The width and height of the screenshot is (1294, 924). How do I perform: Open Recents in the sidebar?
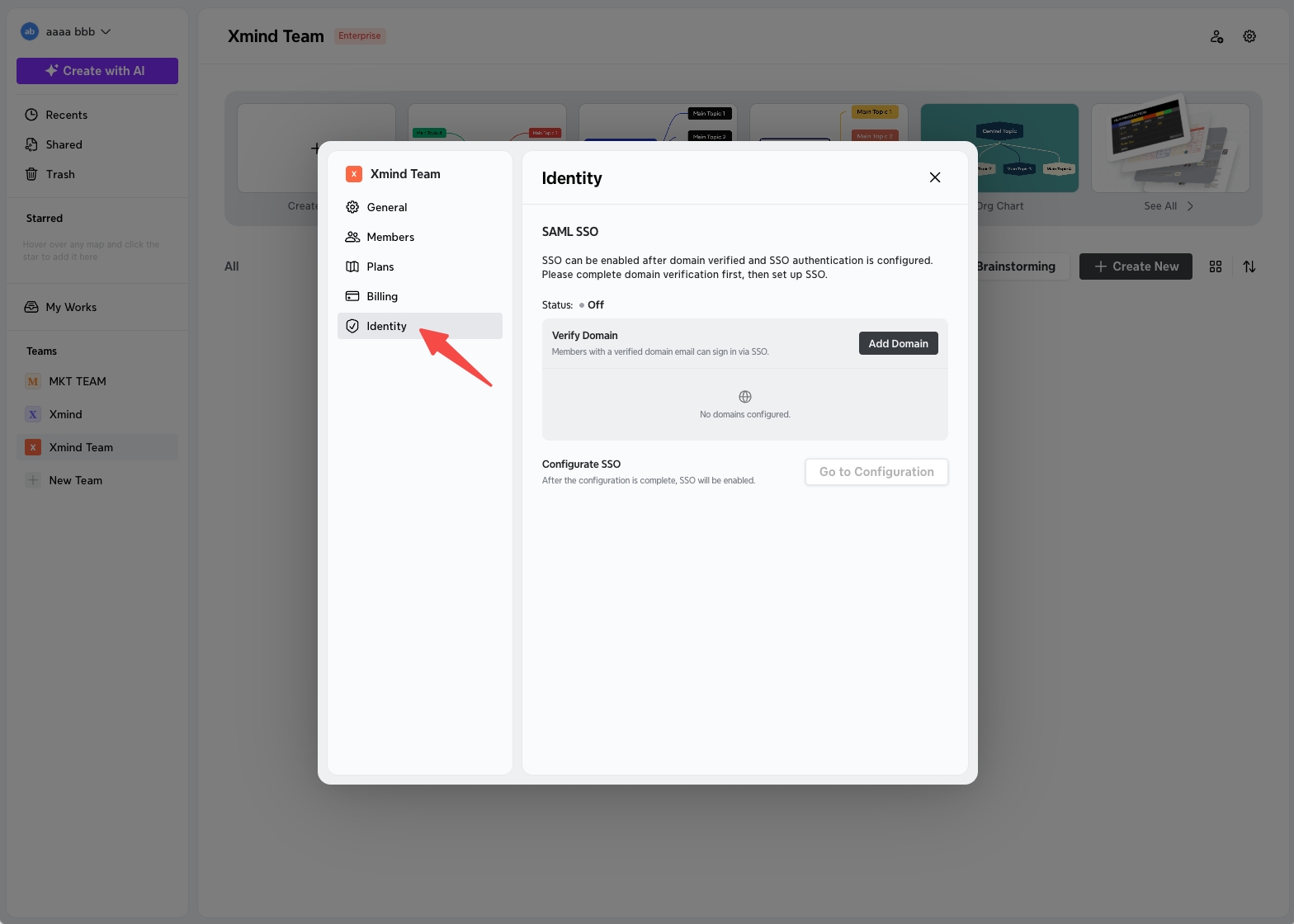point(97,115)
